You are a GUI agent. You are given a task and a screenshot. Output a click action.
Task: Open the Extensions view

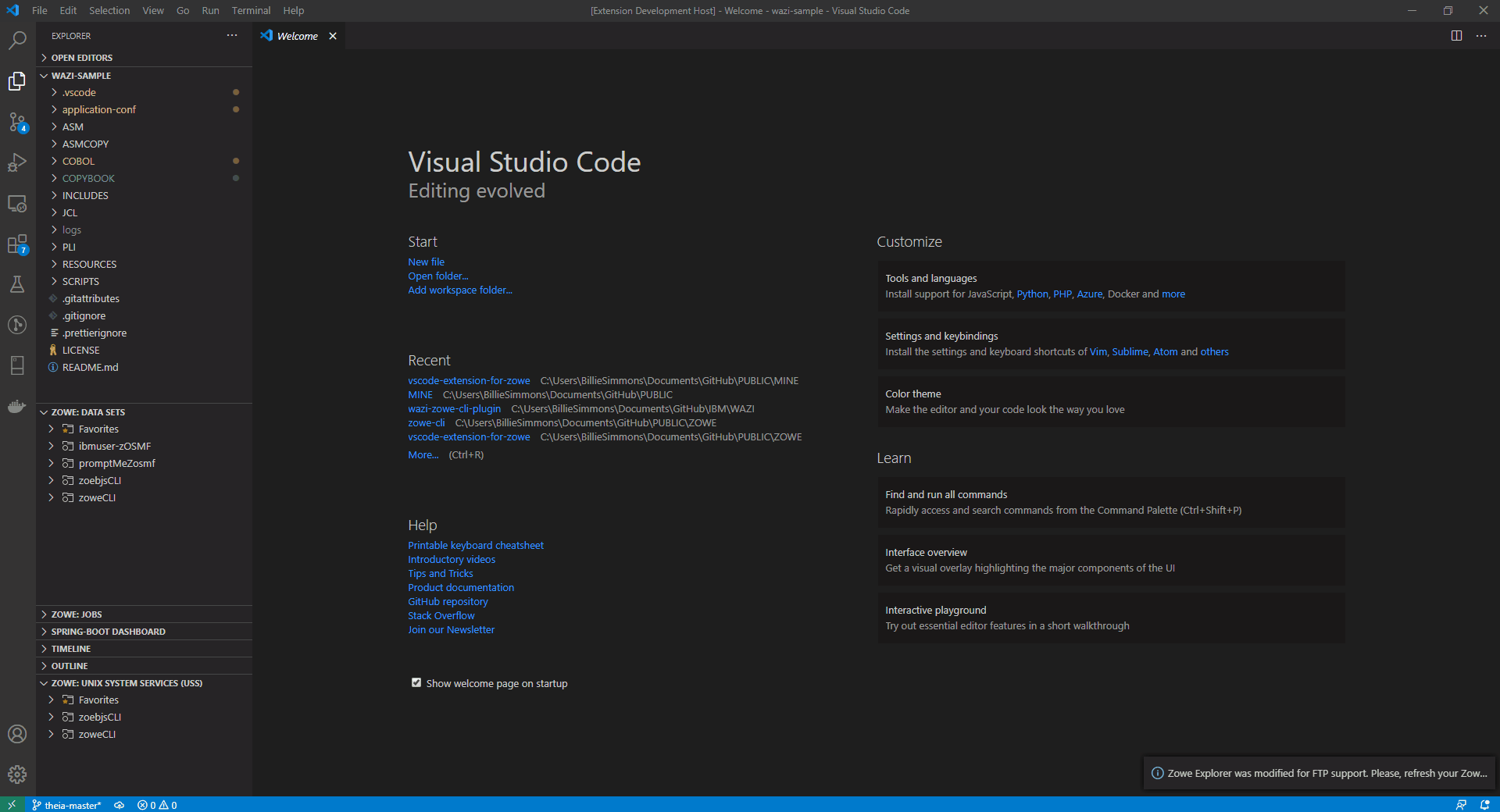click(x=17, y=244)
